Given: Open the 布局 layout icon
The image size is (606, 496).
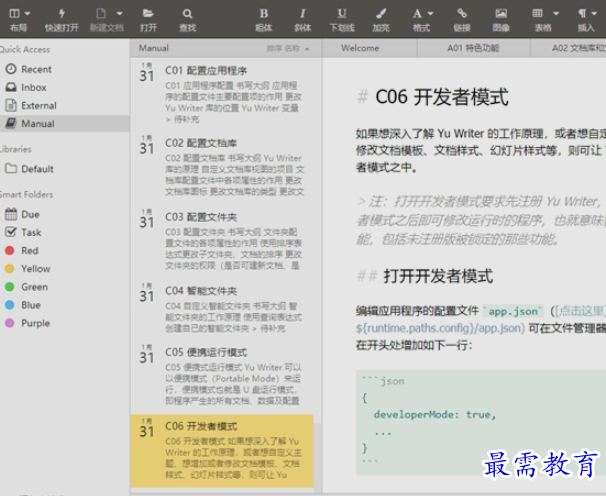Looking at the screenshot, I should [14, 14].
